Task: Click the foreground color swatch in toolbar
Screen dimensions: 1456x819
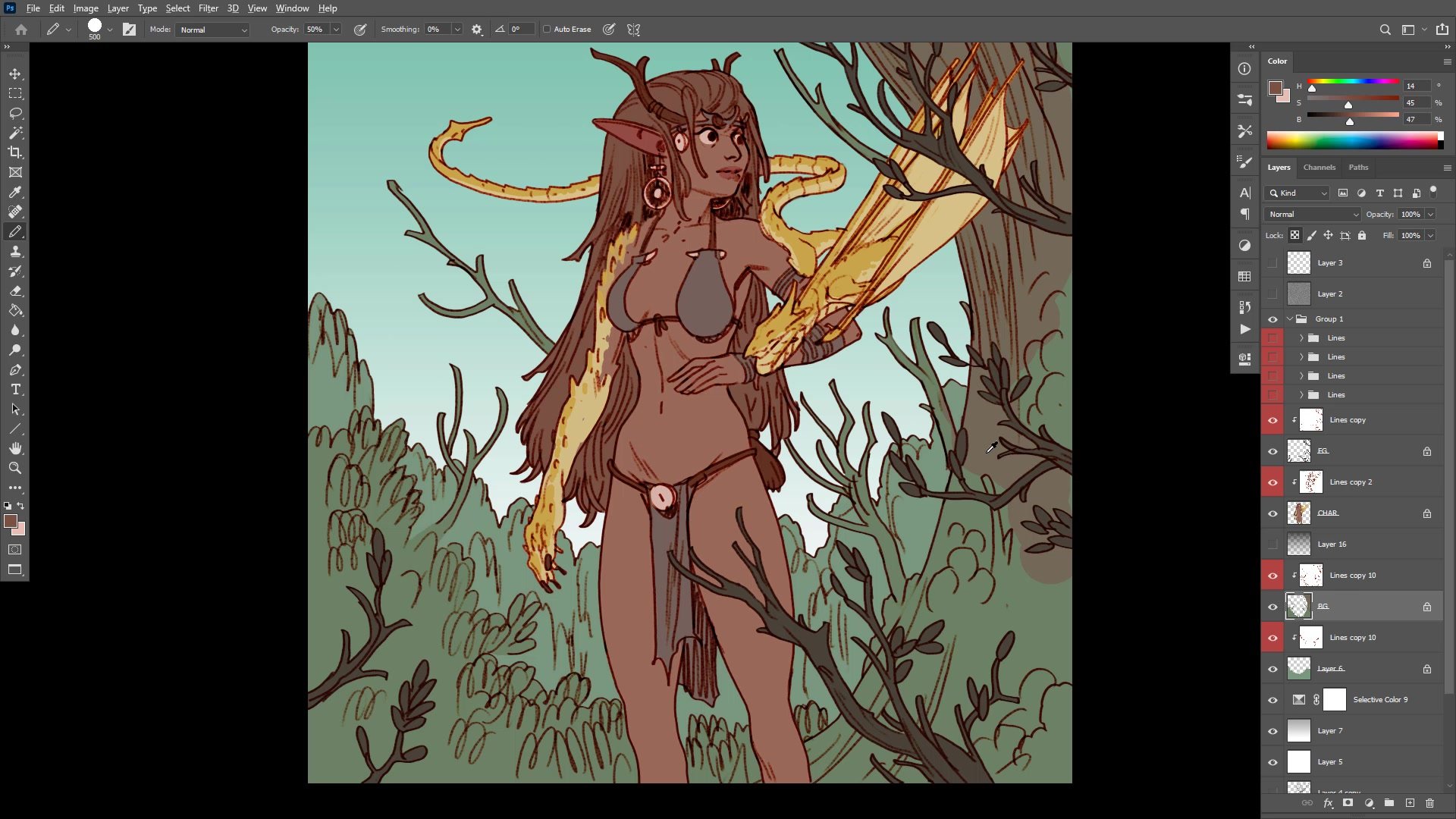Action: (x=10, y=521)
